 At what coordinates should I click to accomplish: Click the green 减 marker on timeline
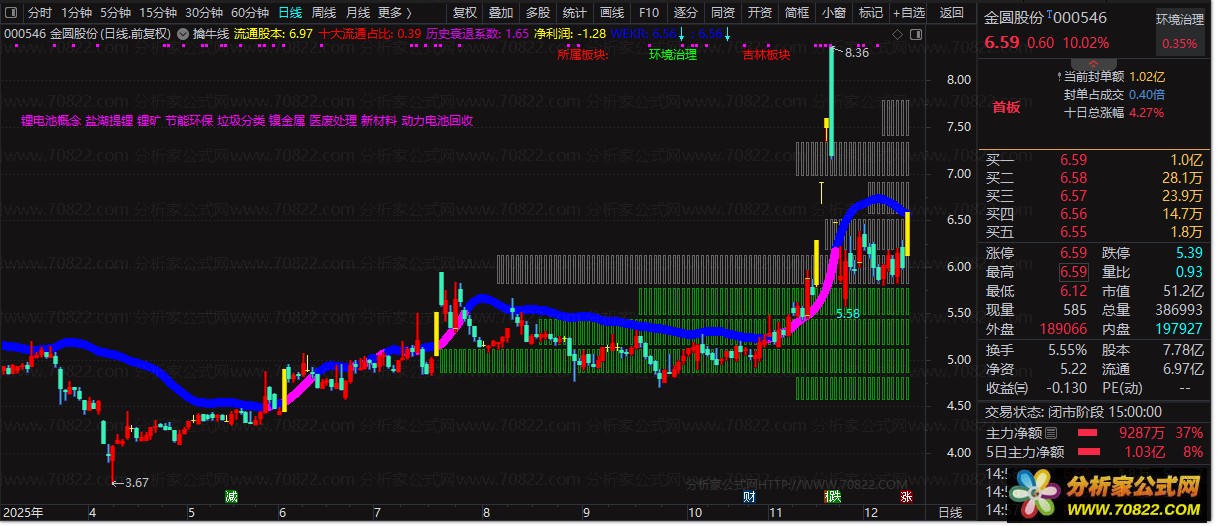[x=232, y=496]
